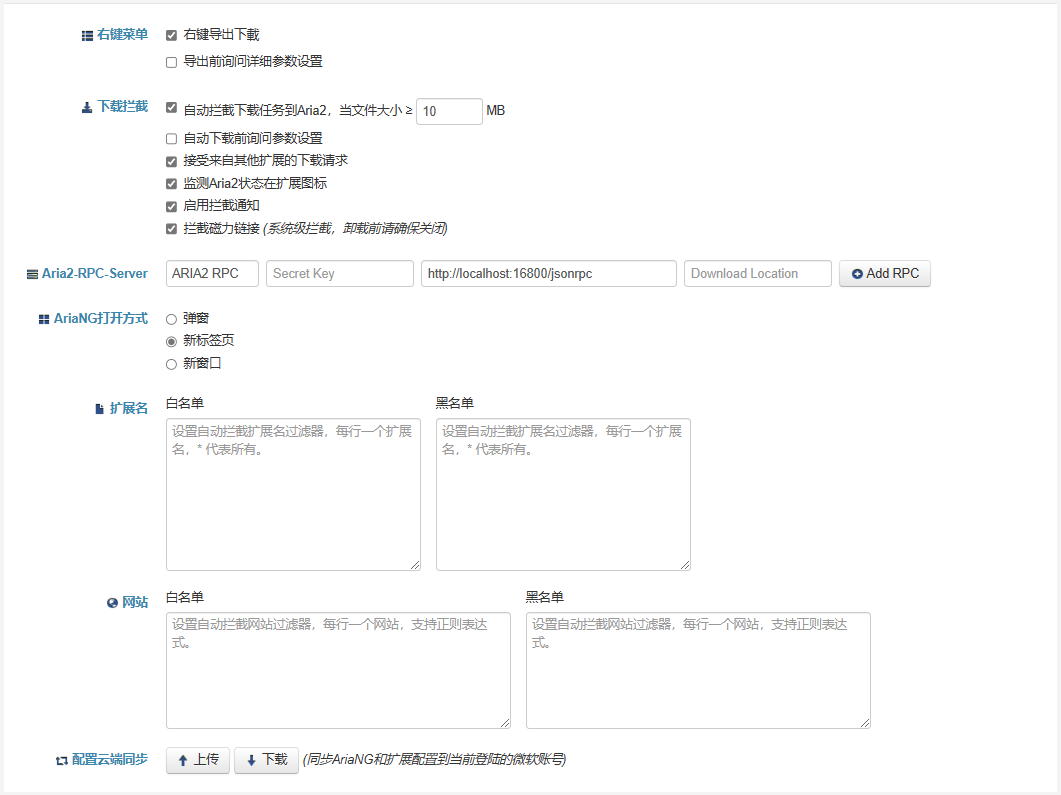Uncheck the 右键导出下载 checkbox
This screenshot has width=1061, height=795.
pos(171,35)
